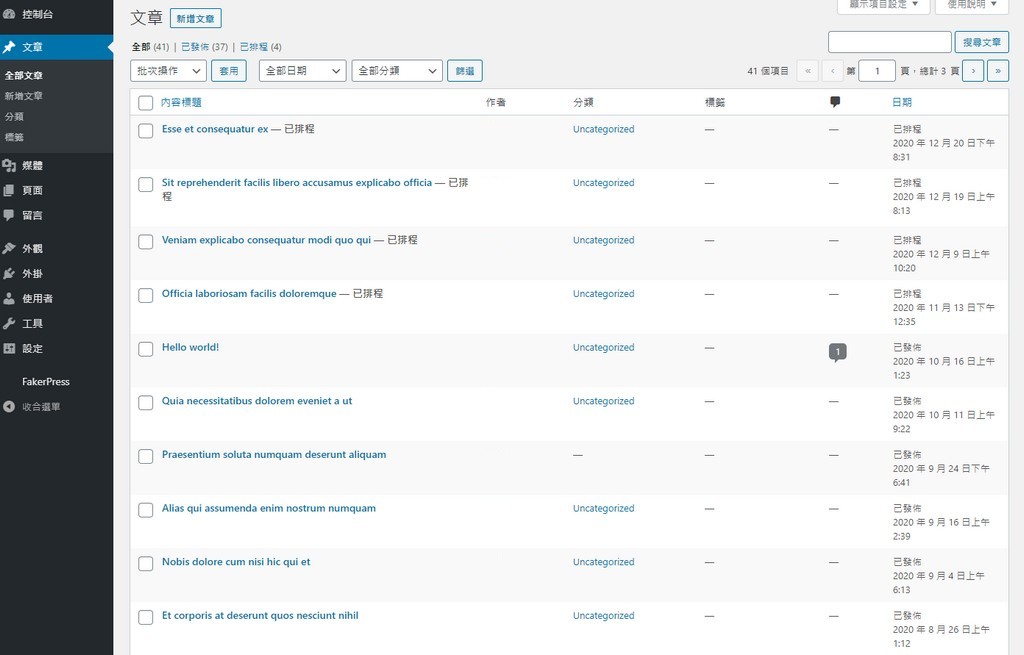Image resolution: width=1024 pixels, height=655 pixels.
Task: Open the post titled Praesentium soluta numquam deserunt aliquam
Action: 274,455
